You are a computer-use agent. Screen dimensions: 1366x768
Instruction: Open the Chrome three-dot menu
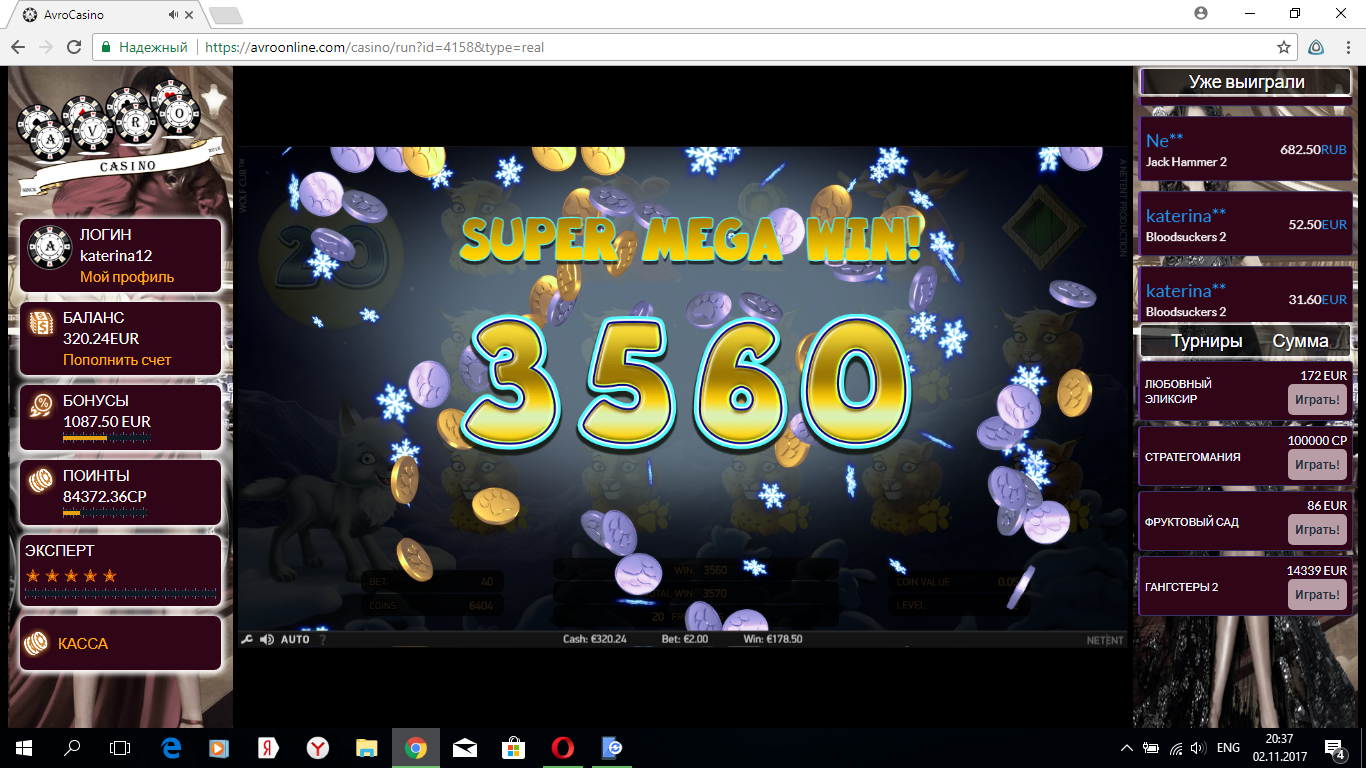point(1346,47)
